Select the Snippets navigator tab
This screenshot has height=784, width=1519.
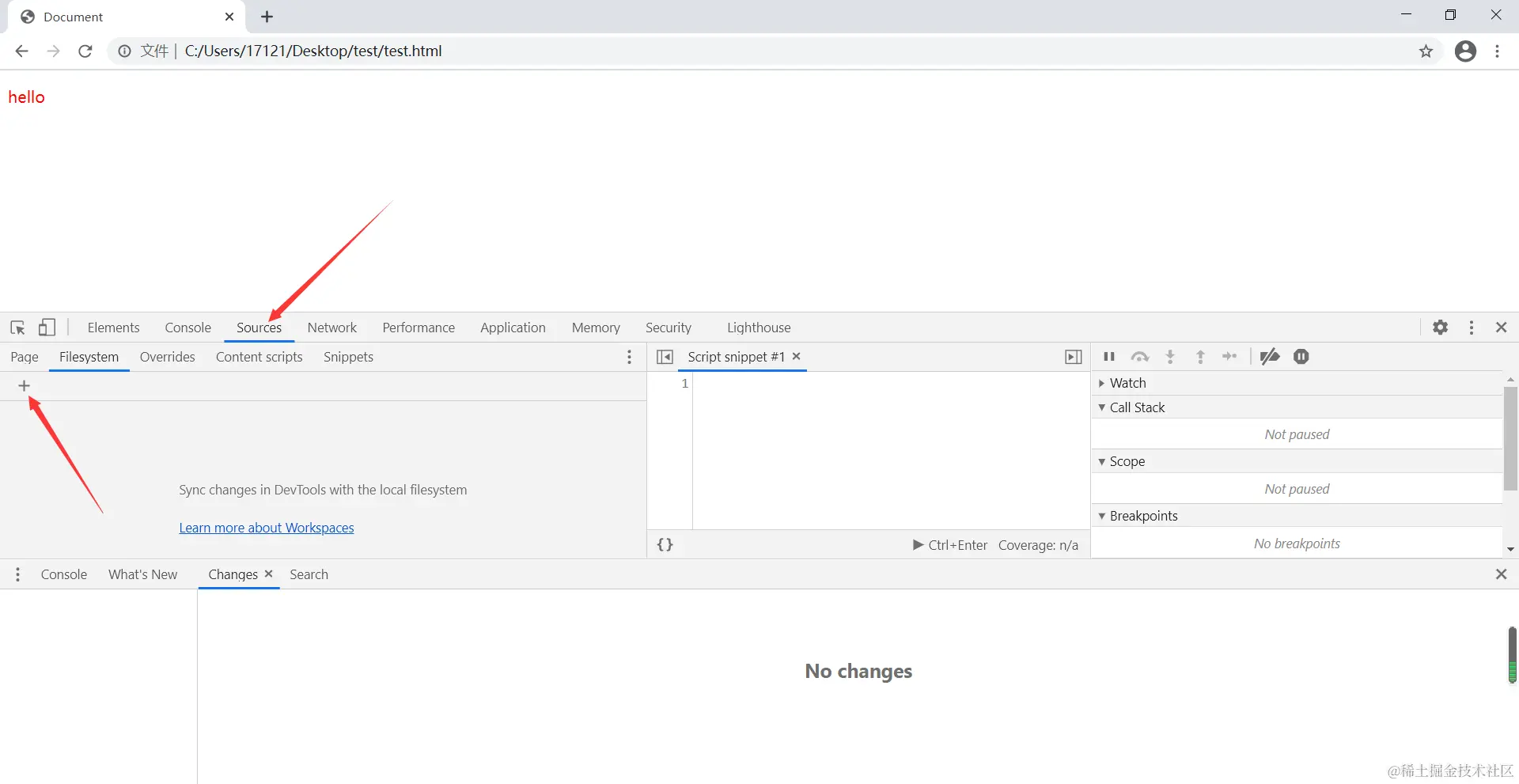[348, 357]
